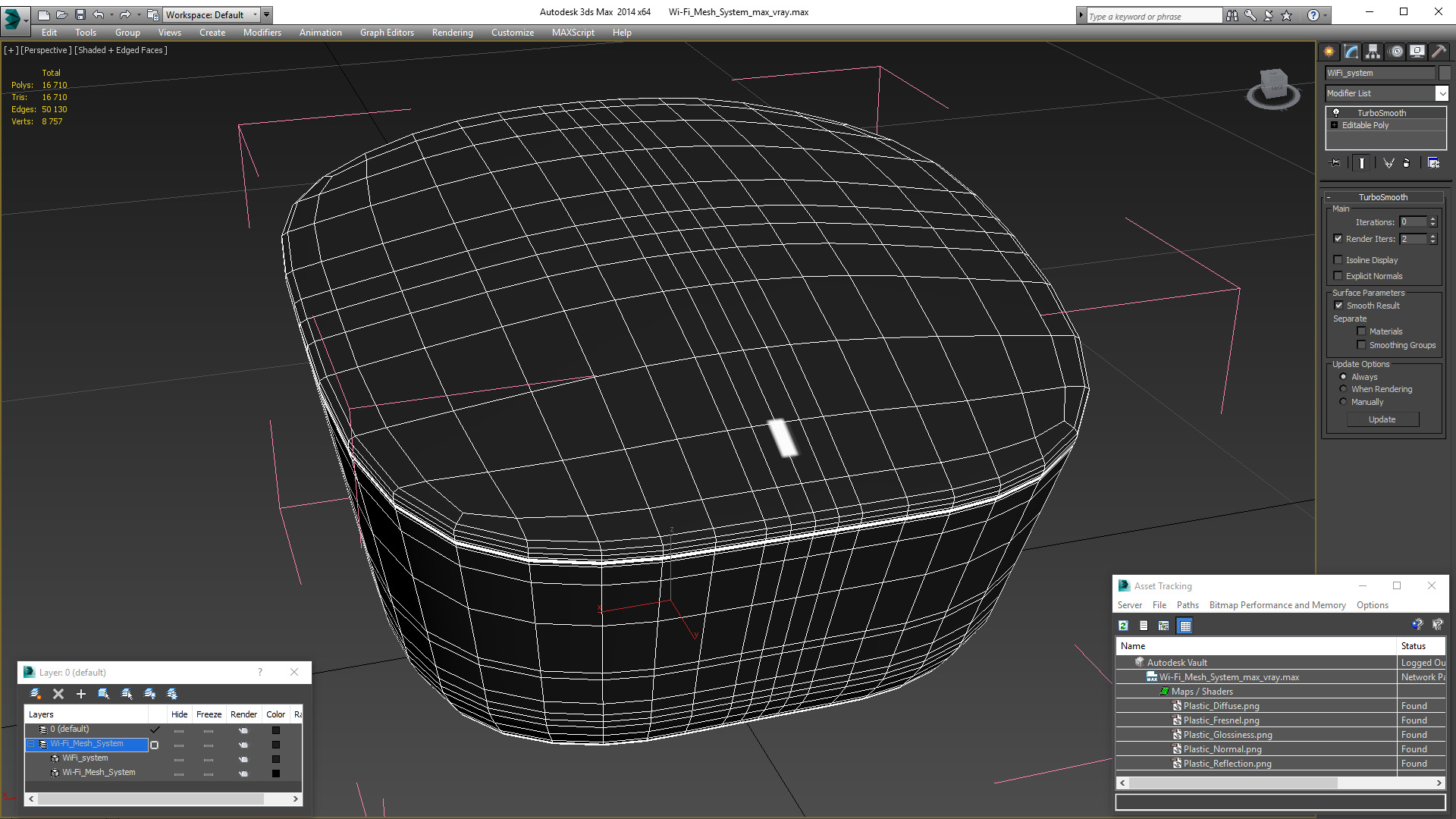Image resolution: width=1456 pixels, height=819 pixels.
Task: Open the Modifier List dropdown
Action: (x=1442, y=93)
